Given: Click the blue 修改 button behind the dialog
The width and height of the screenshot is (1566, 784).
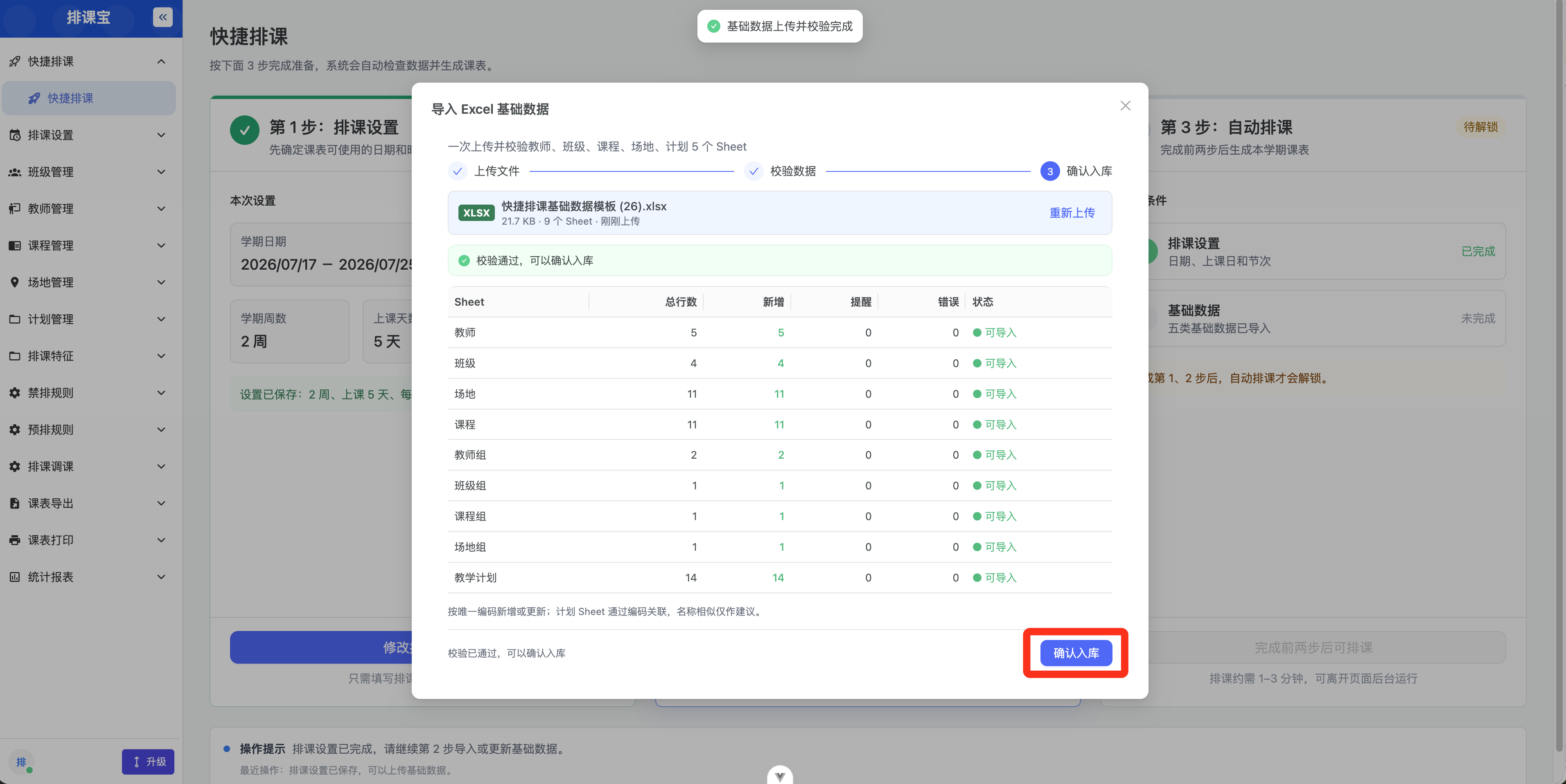Looking at the screenshot, I should (321, 647).
